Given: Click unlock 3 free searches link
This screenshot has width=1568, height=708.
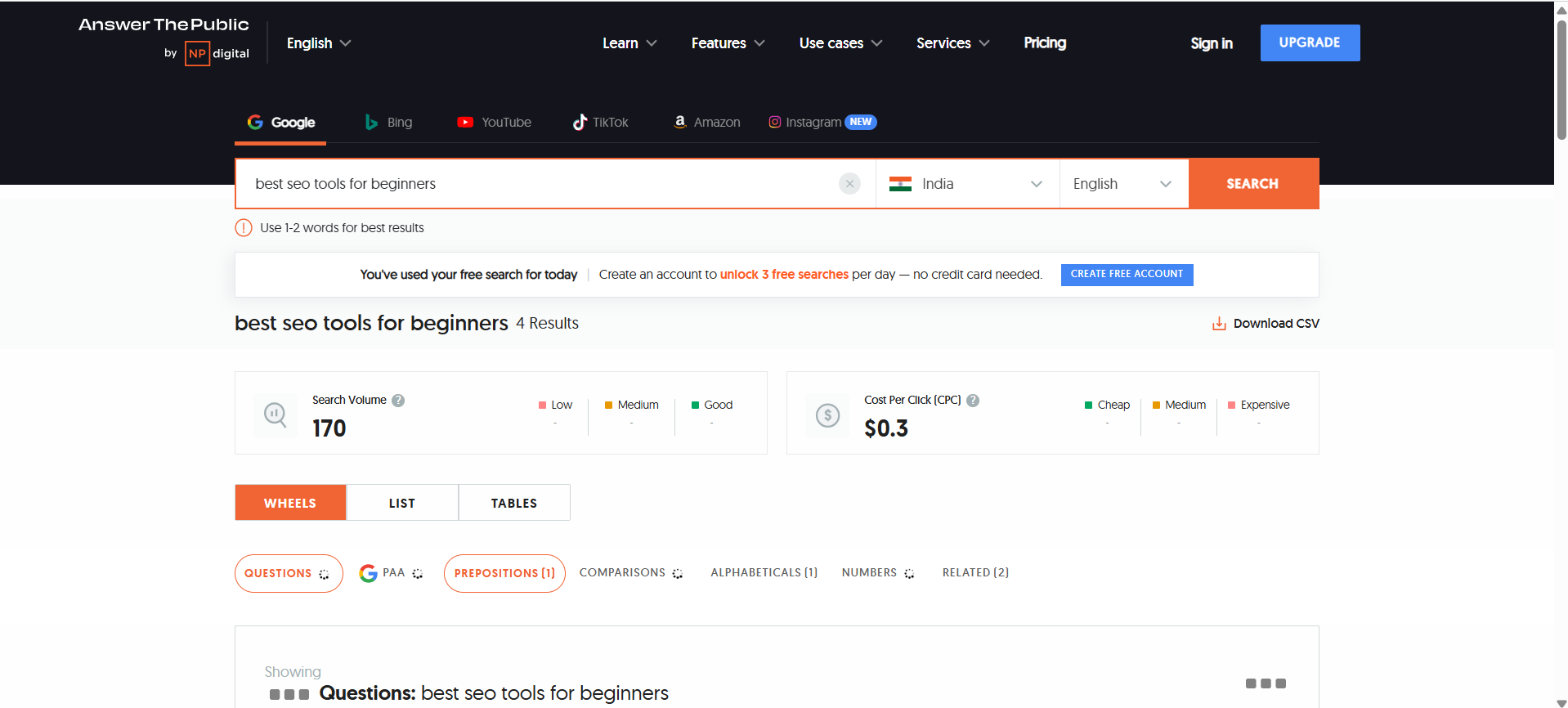Looking at the screenshot, I should (784, 275).
